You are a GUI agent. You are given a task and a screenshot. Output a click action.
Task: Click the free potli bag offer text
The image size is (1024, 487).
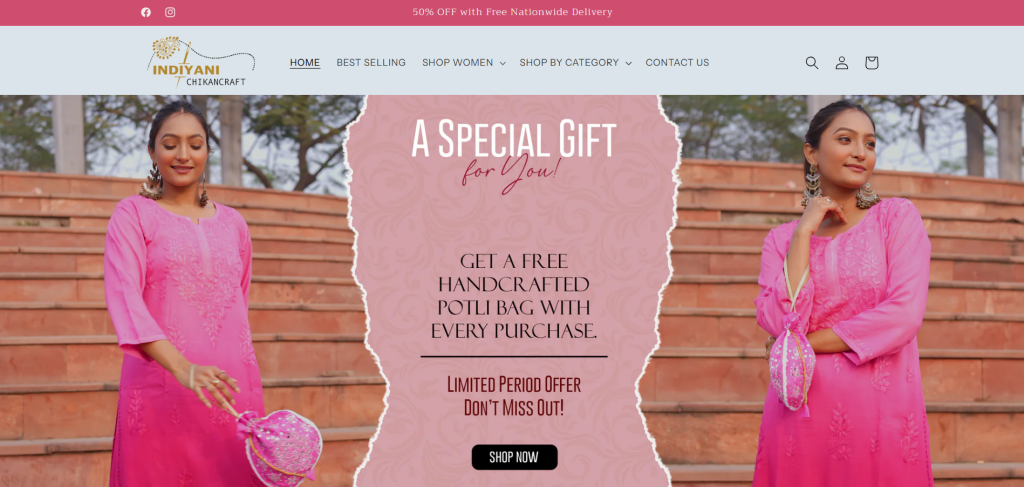click(x=513, y=296)
